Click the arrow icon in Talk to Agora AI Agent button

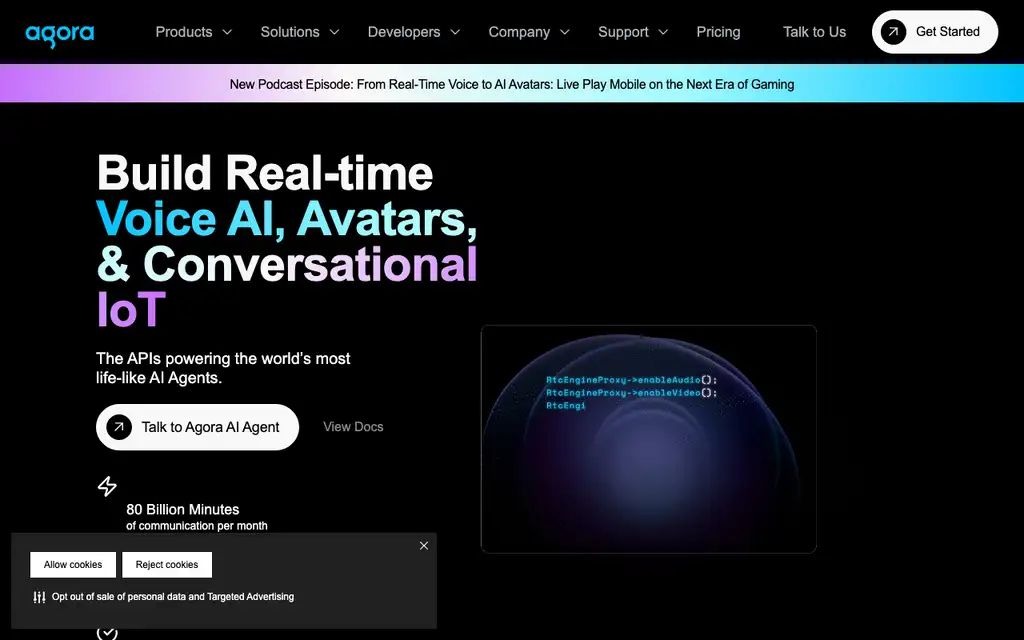pos(119,427)
